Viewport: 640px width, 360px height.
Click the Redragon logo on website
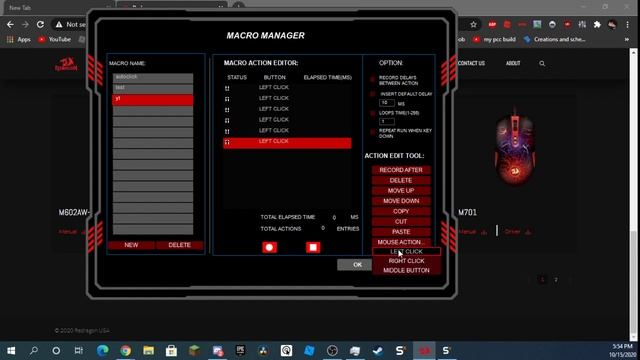tap(66, 64)
